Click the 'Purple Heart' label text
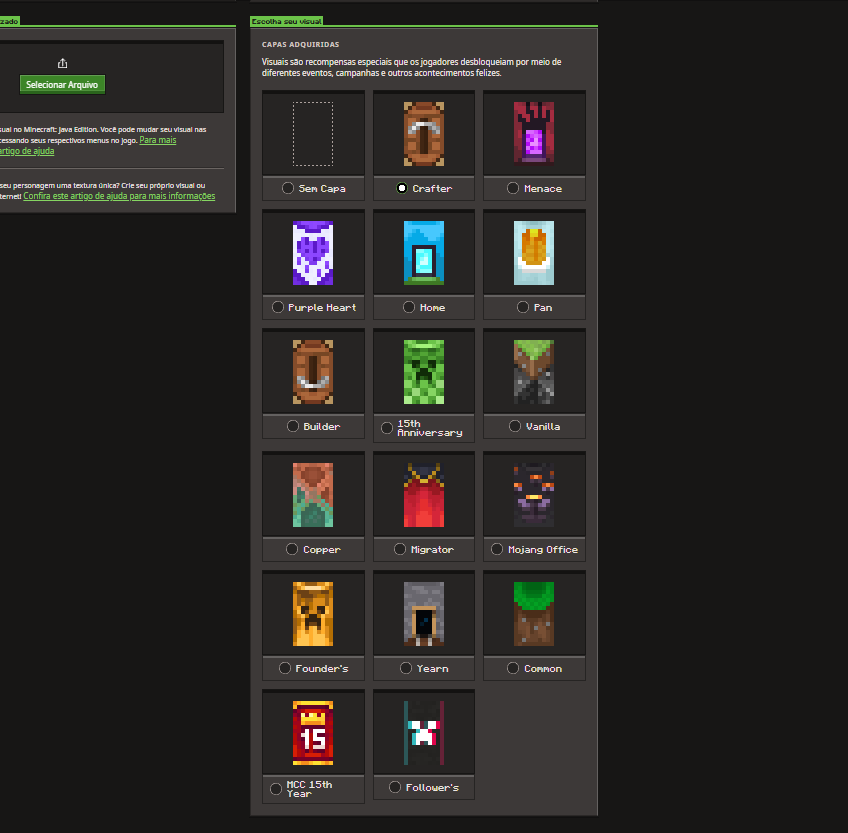The image size is (848, 833). pos(322,308)
